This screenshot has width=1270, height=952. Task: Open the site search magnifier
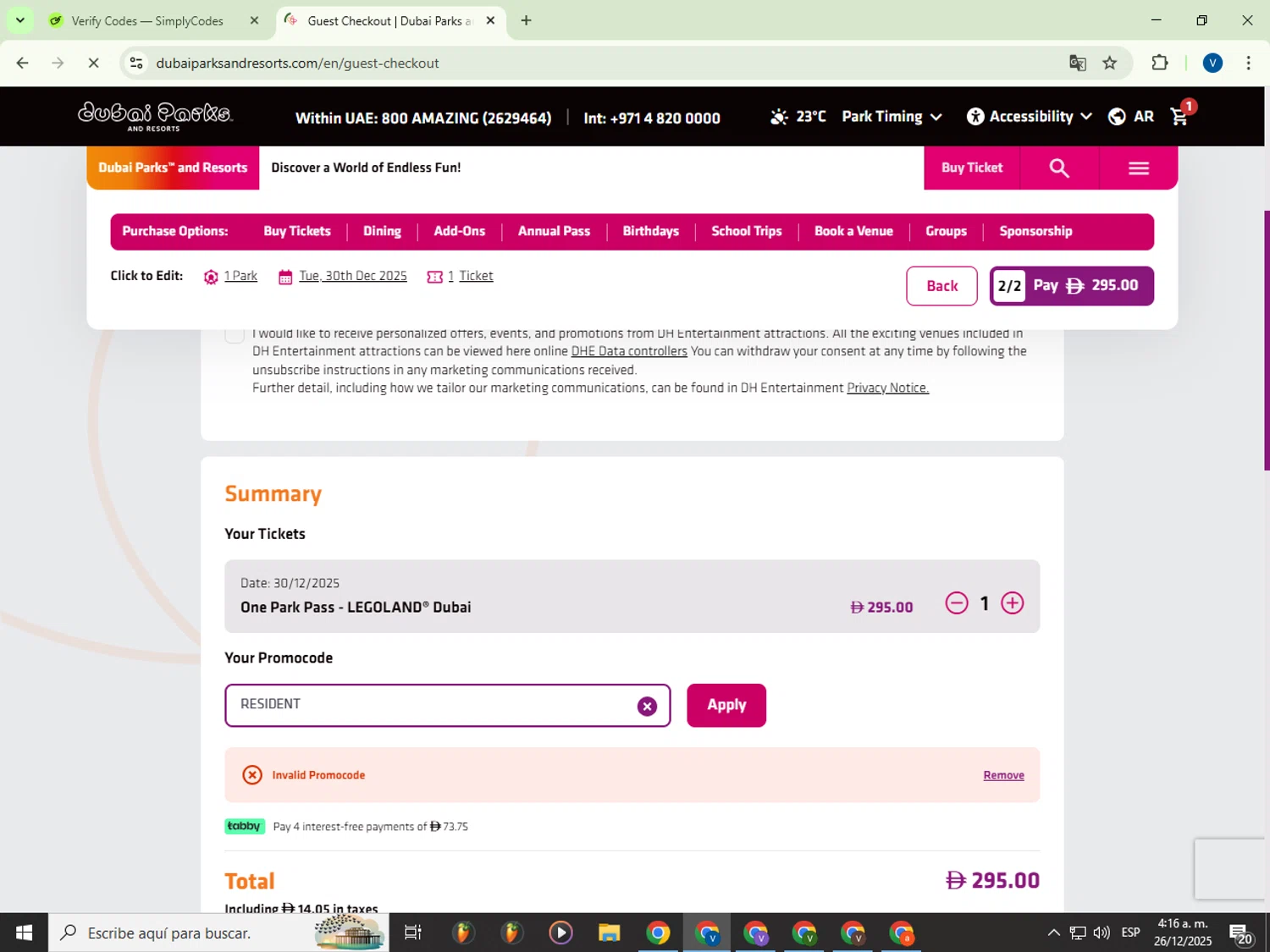[x=1059, y=168]
